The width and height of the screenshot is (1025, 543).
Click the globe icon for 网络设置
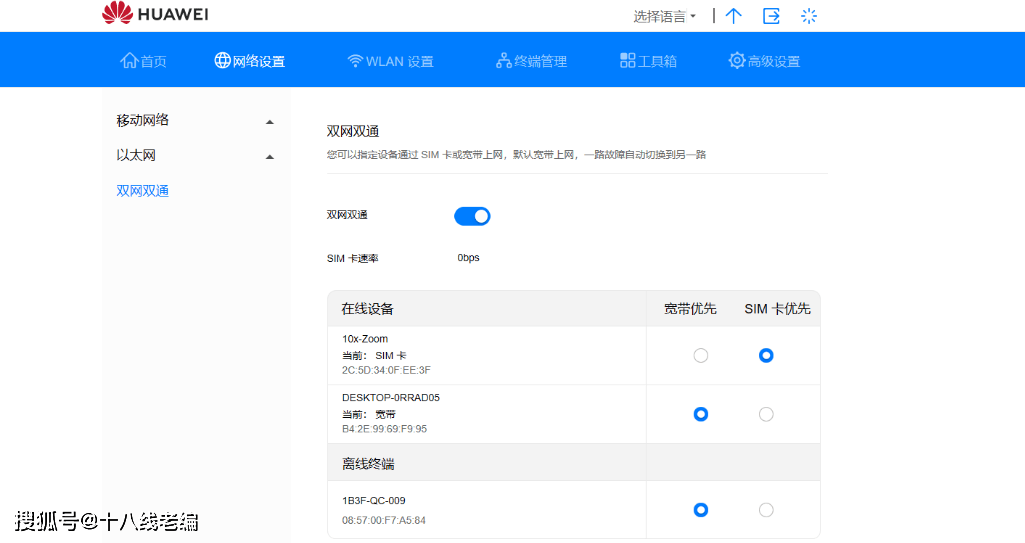(x=222, y=61)
